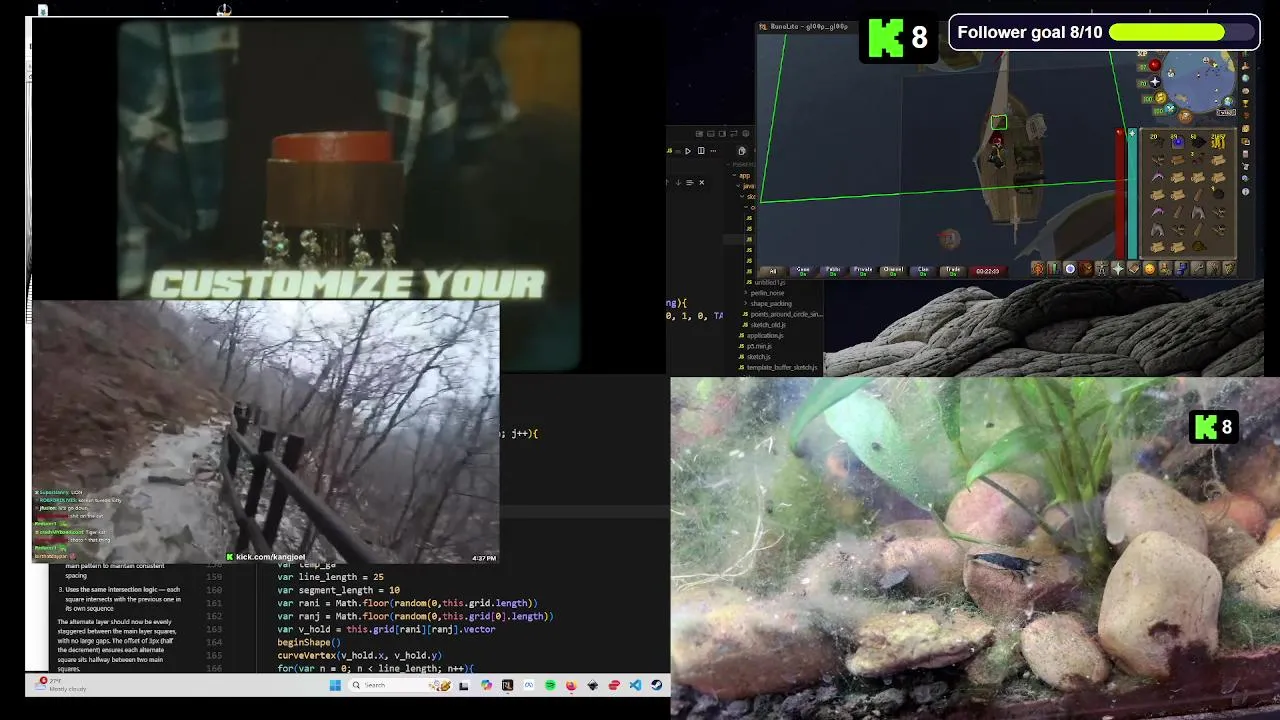Open the Windows Start menu
This screenshot has height=720, width=1280.
click(x=334, y=685)
